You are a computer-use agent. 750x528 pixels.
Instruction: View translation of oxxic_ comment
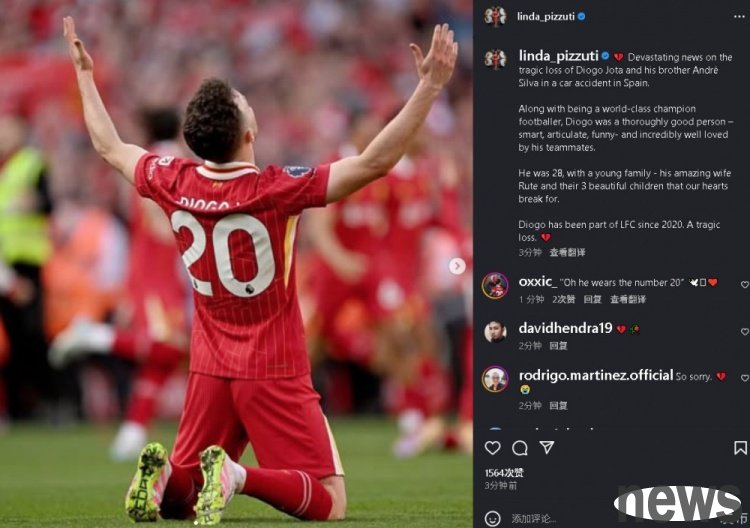tap(628, 299)
